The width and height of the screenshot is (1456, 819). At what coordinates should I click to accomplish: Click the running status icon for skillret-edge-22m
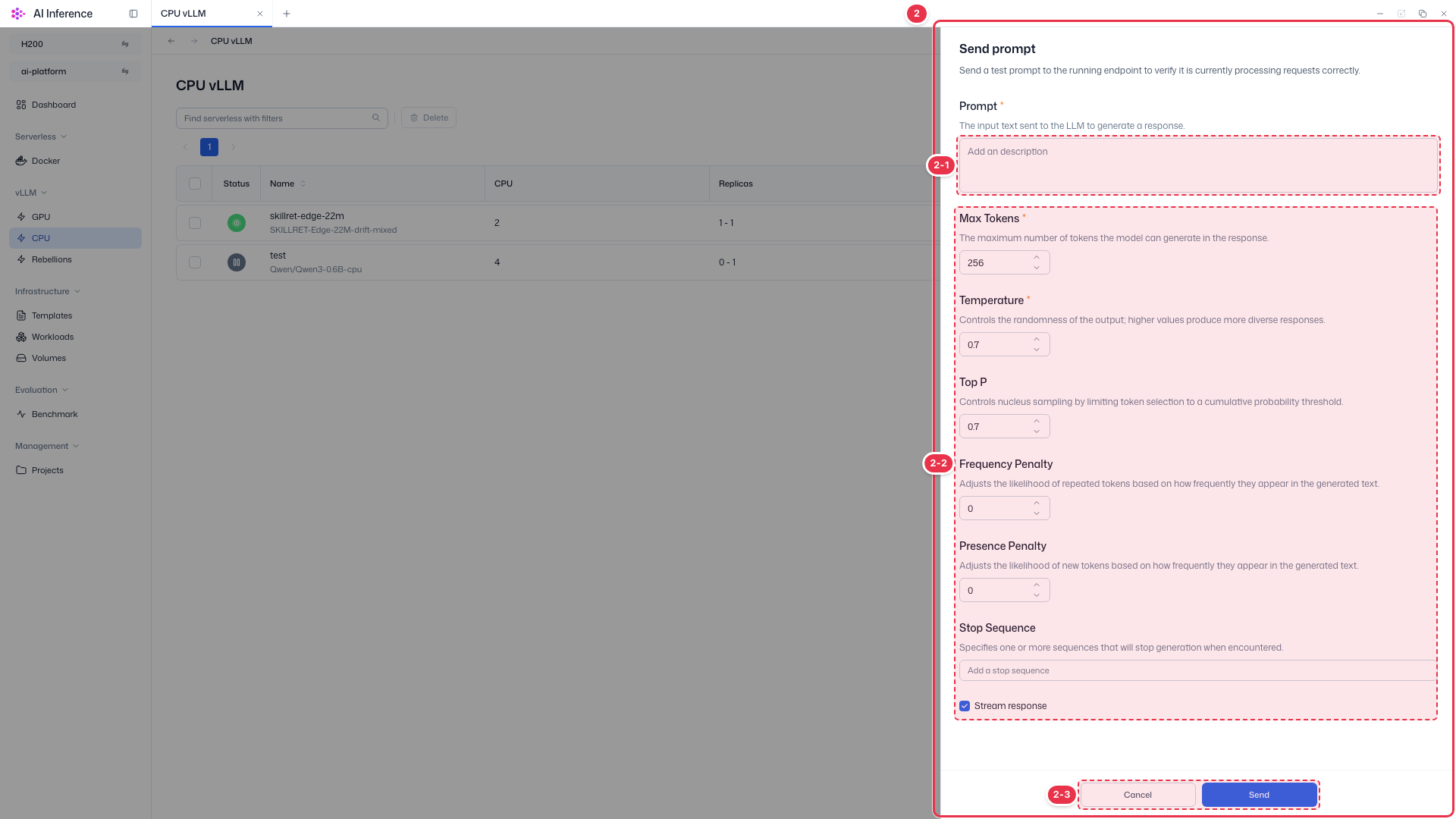237,223
